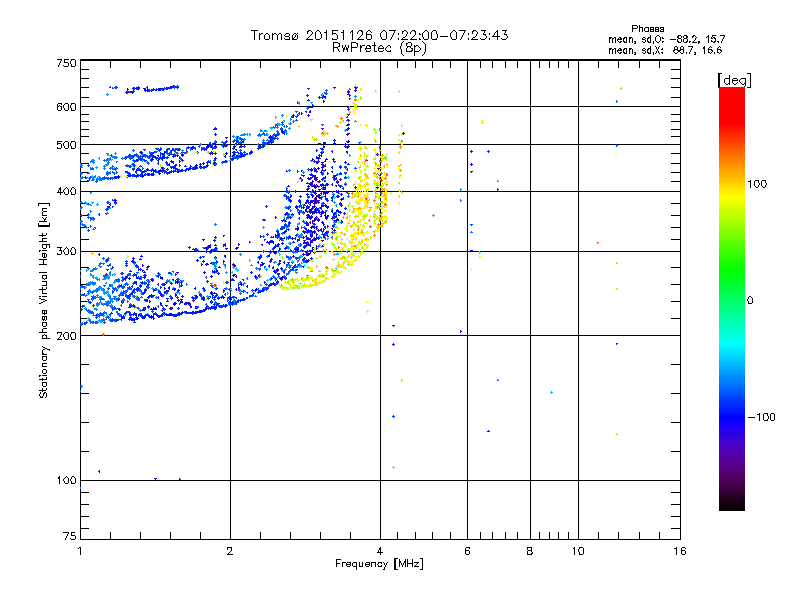The image size is (800, 600).
Task: Click the "500" height axis tick label
Action: point(66,145)
